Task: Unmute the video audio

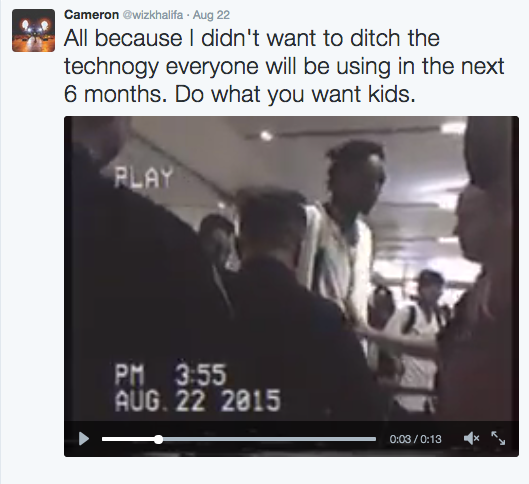Action: click(x=471, y=438)
